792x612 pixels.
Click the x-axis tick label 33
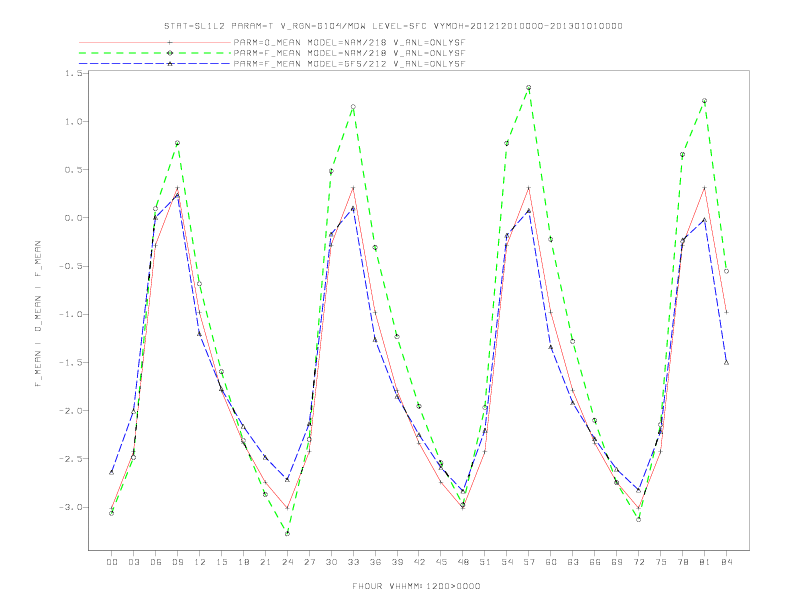tap(353, 562)
